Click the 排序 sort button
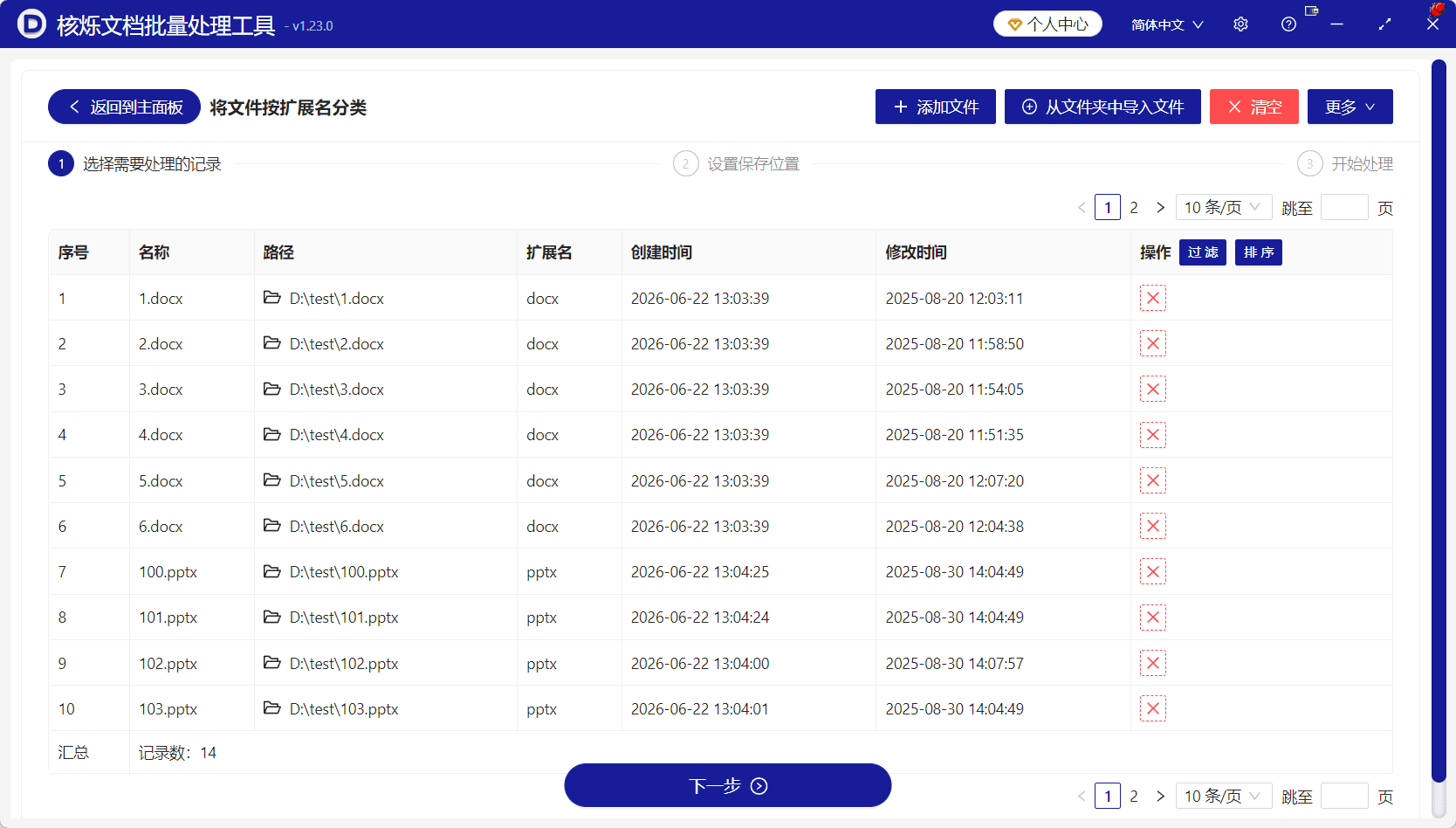 [x=1259, y=252]
